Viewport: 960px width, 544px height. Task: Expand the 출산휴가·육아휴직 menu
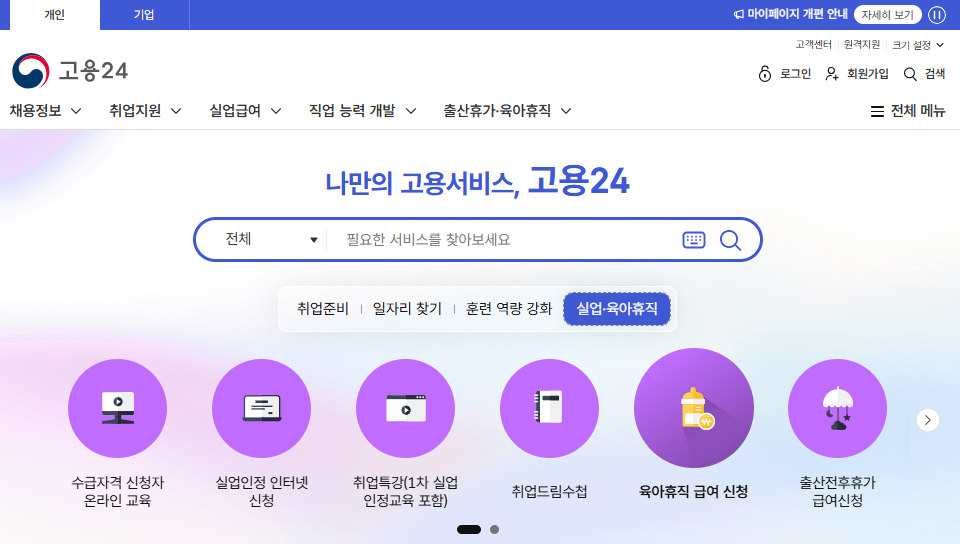[x=508, y=111]
